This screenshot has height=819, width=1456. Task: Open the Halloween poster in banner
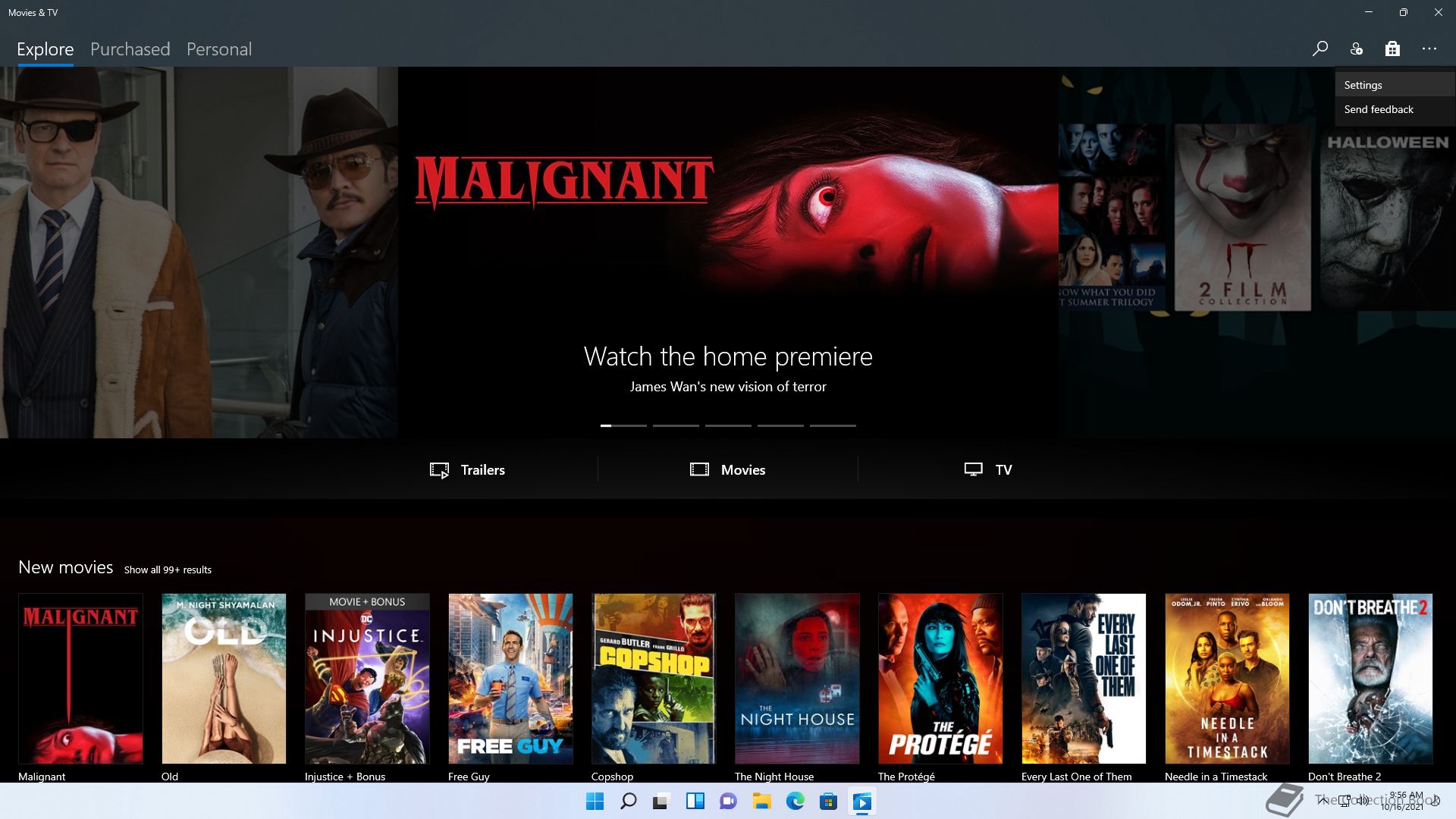[x=1388, y=218]
